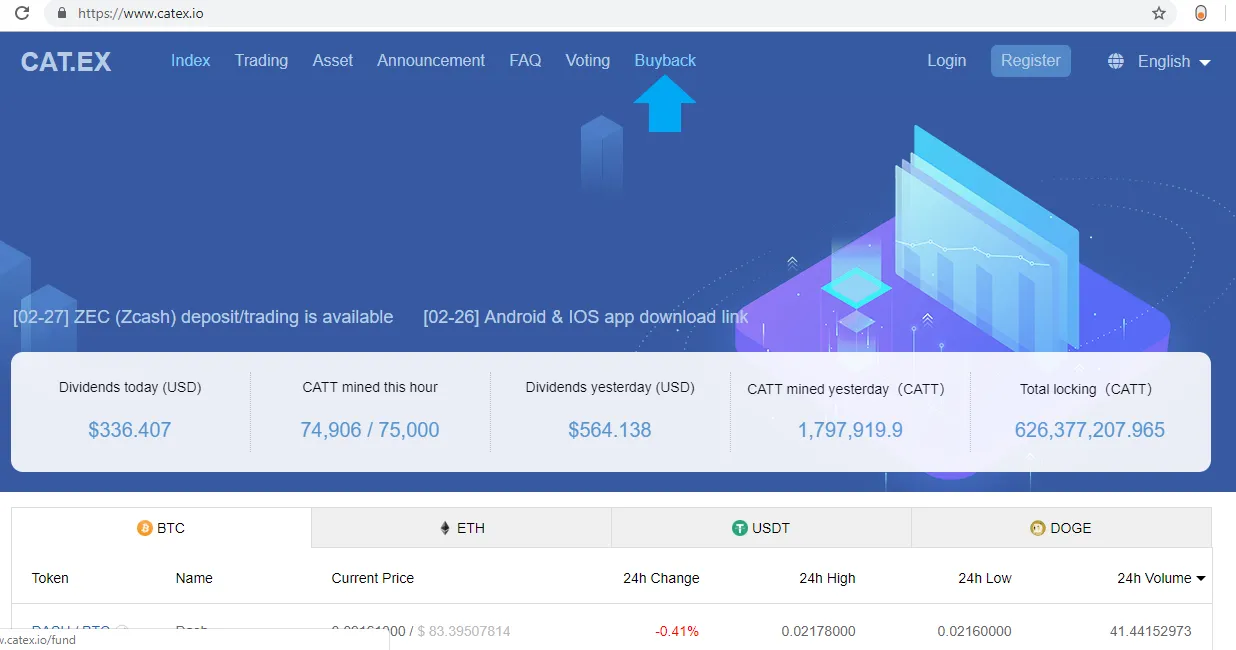Click the Dividends today (USD) label
Screen dimensions: 1236x650
(130, 387)
